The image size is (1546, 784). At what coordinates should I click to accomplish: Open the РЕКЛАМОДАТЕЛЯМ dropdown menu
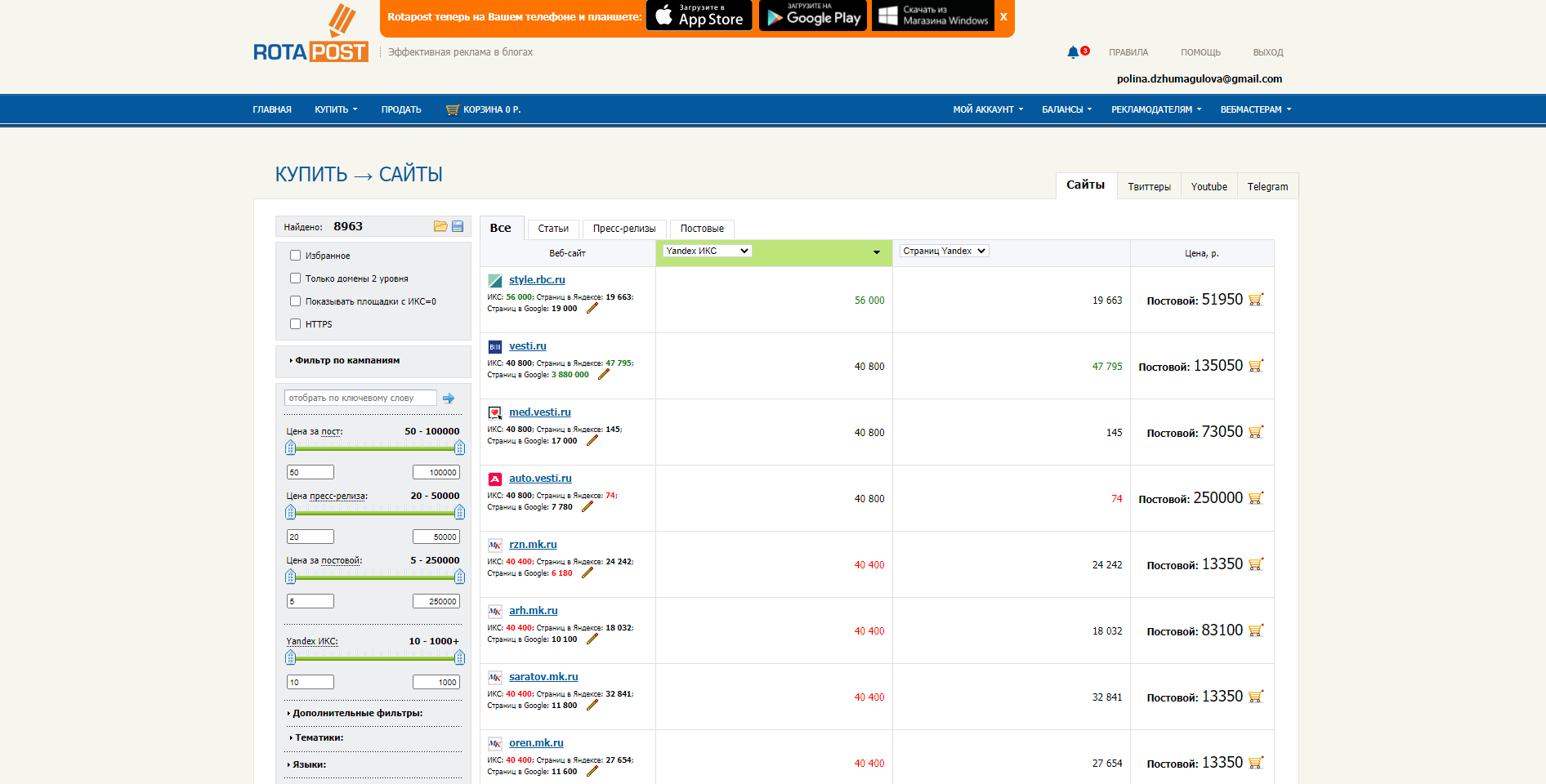point(1156,109)
